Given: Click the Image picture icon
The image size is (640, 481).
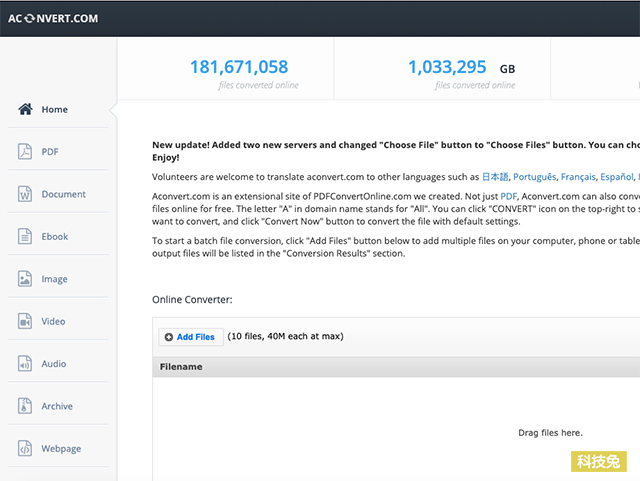Looking at the screenshot, I should [x=25, y=279].
